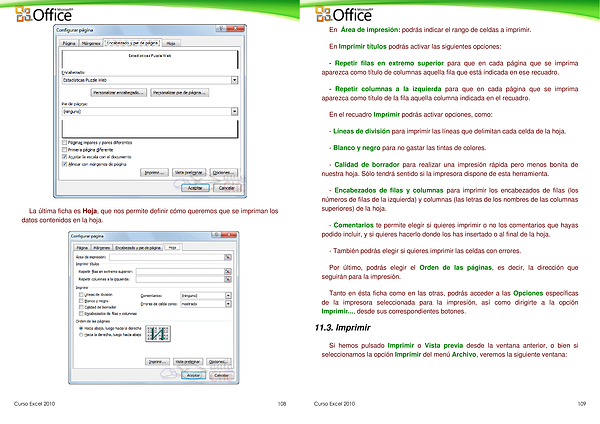Uncheck Alinear con márgenes de página
Image resolution: width=600 pixels, height=424 pixels.
click(x=64, y=164)
